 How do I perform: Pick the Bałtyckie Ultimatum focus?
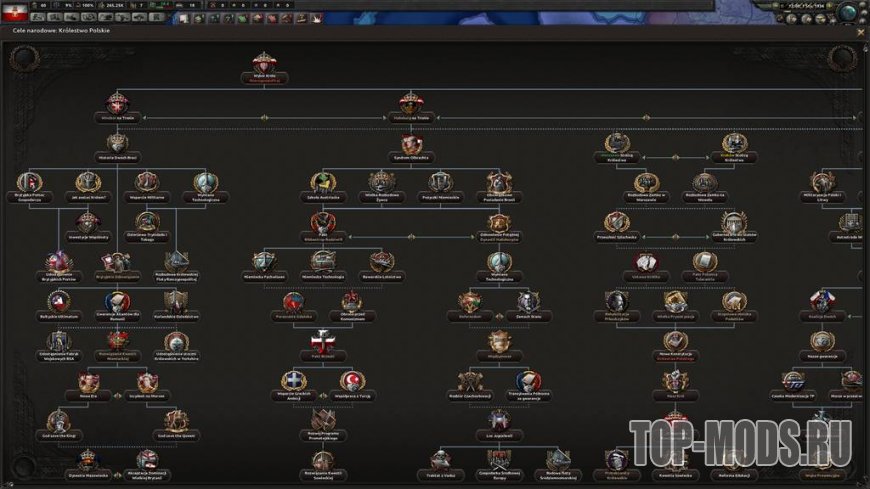tap(57, 301)
